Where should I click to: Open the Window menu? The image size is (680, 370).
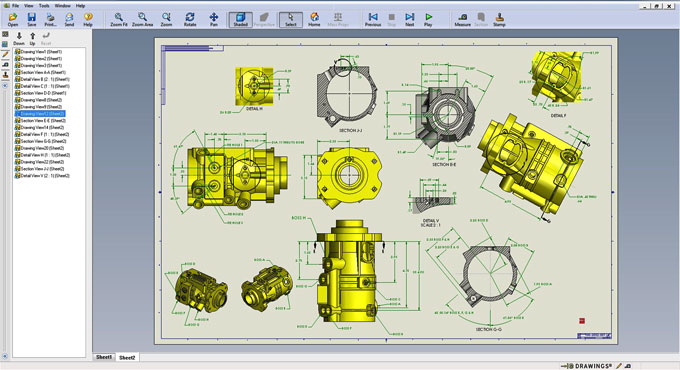point(62,6)
